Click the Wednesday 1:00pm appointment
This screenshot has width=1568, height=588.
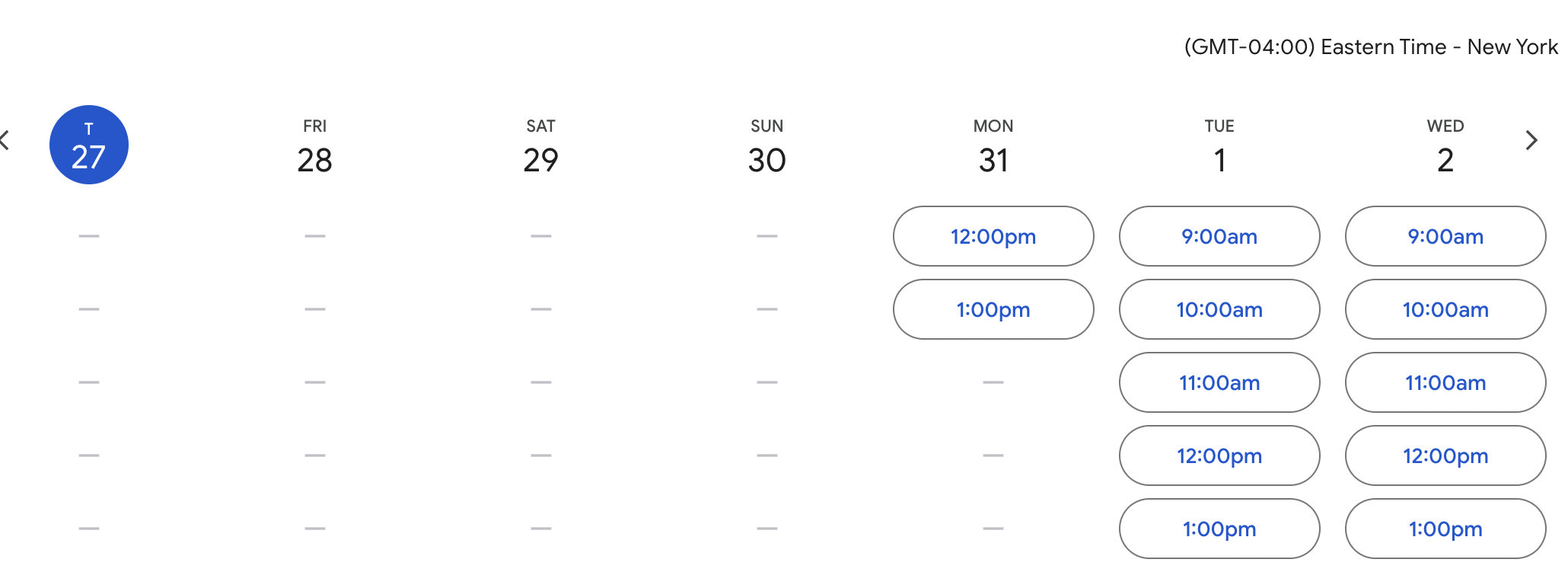(x=1445, y=529)
